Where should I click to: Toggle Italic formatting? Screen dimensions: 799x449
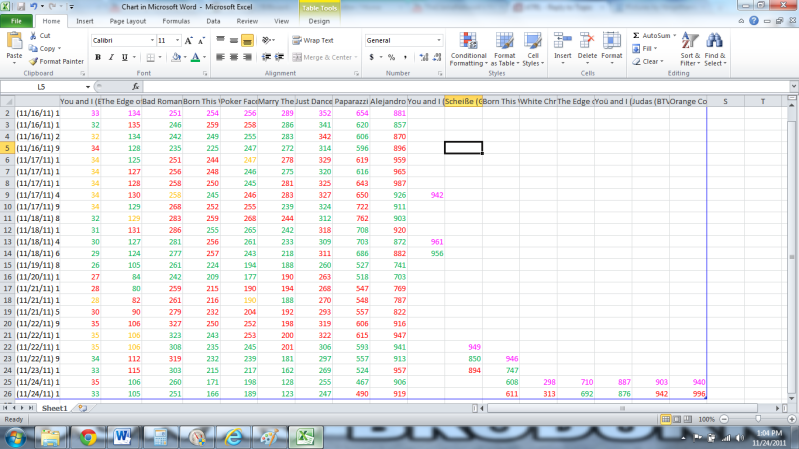click(x=111, y=57)
